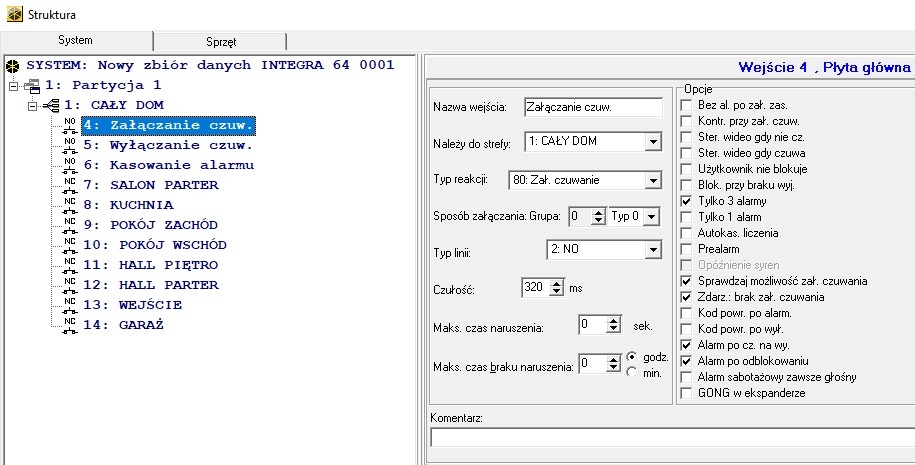Select tree row 12: HALL PARTER
The image size is (915, 465).
click(151, 285)
